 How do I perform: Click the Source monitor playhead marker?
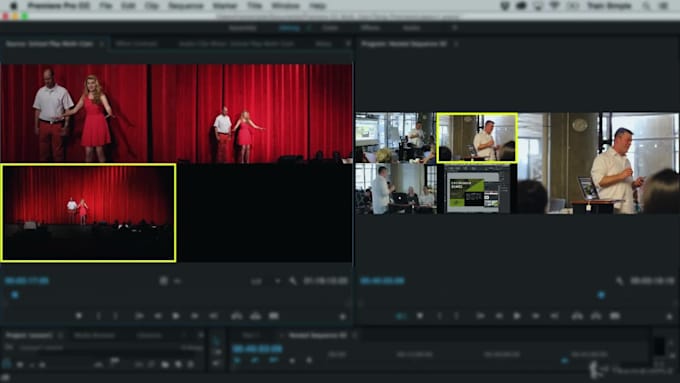[15, 295]
